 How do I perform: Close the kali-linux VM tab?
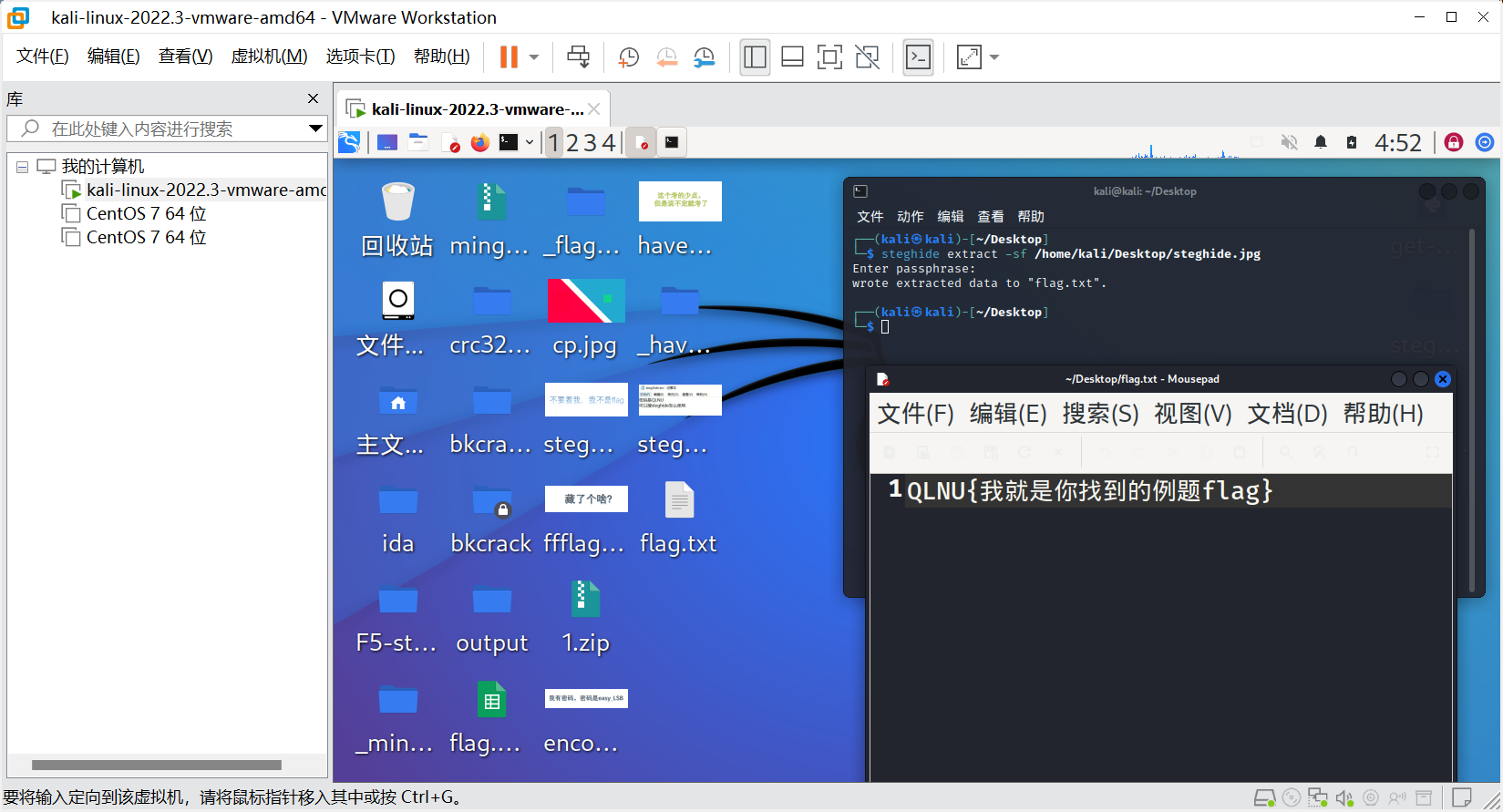(594, 109)
